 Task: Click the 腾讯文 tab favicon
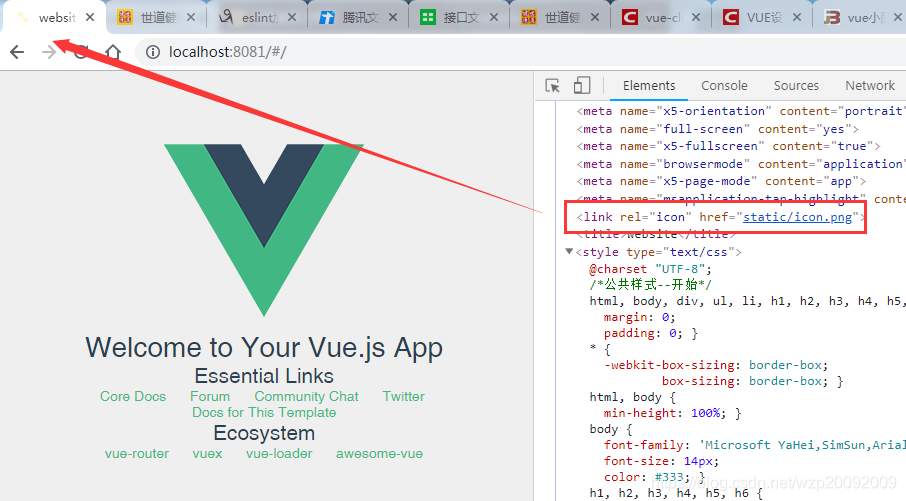(326, 17)
